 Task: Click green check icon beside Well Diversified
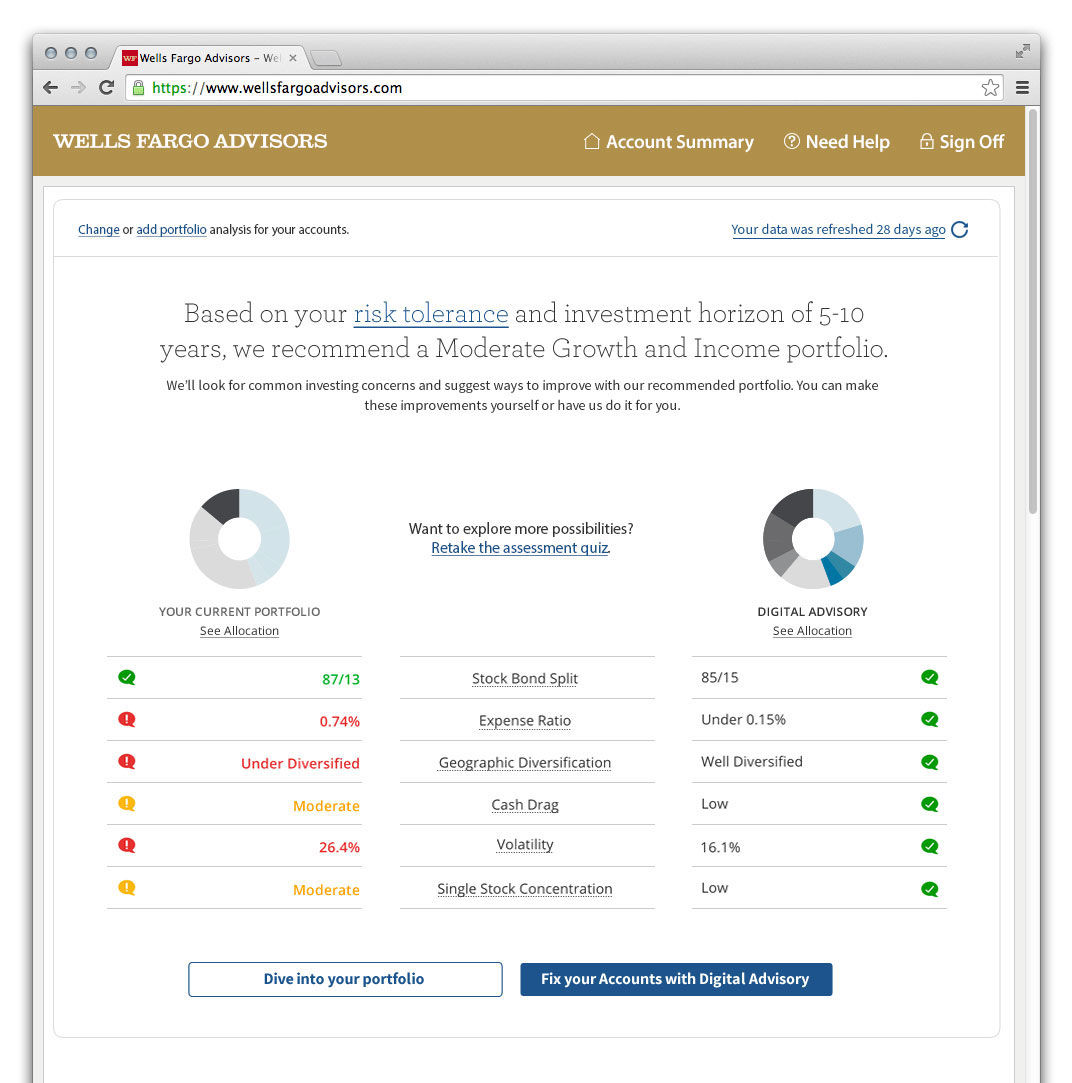point(930,763)
